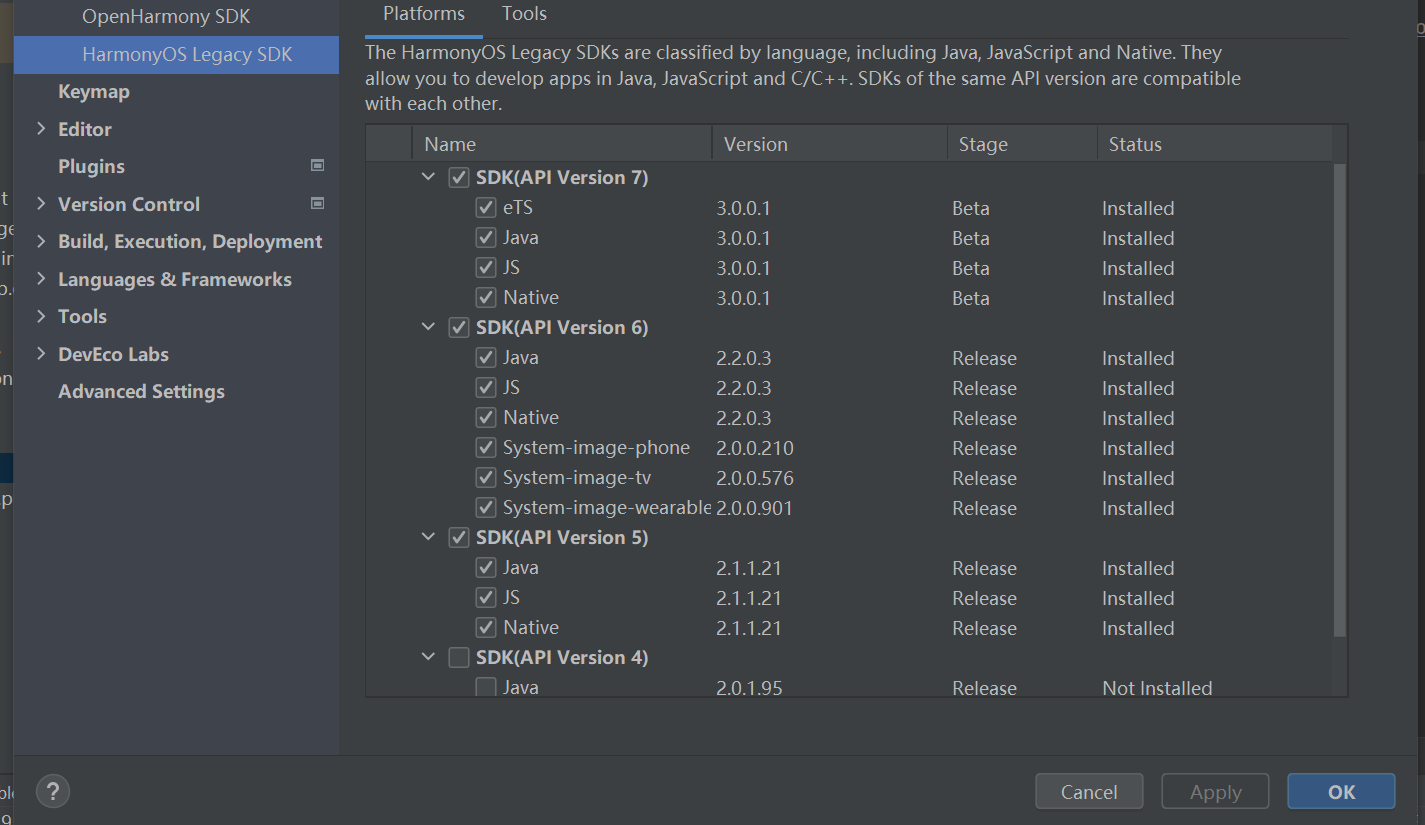1425x825 pixels.
Task: Expand the DevEco Labs section
Action: (x=41, y=354)
